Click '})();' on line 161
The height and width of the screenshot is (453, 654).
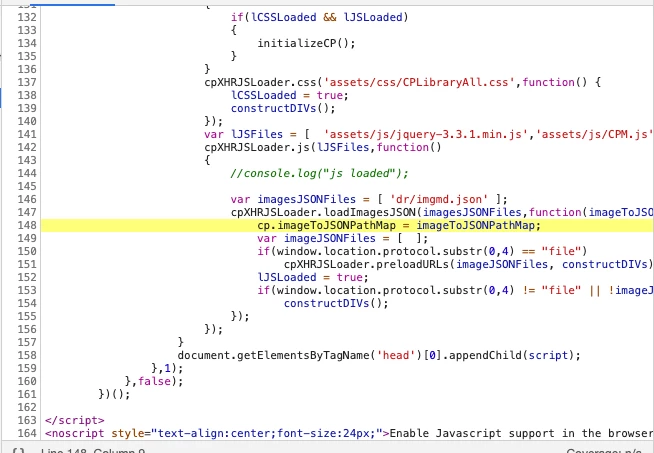pos(114,394)
